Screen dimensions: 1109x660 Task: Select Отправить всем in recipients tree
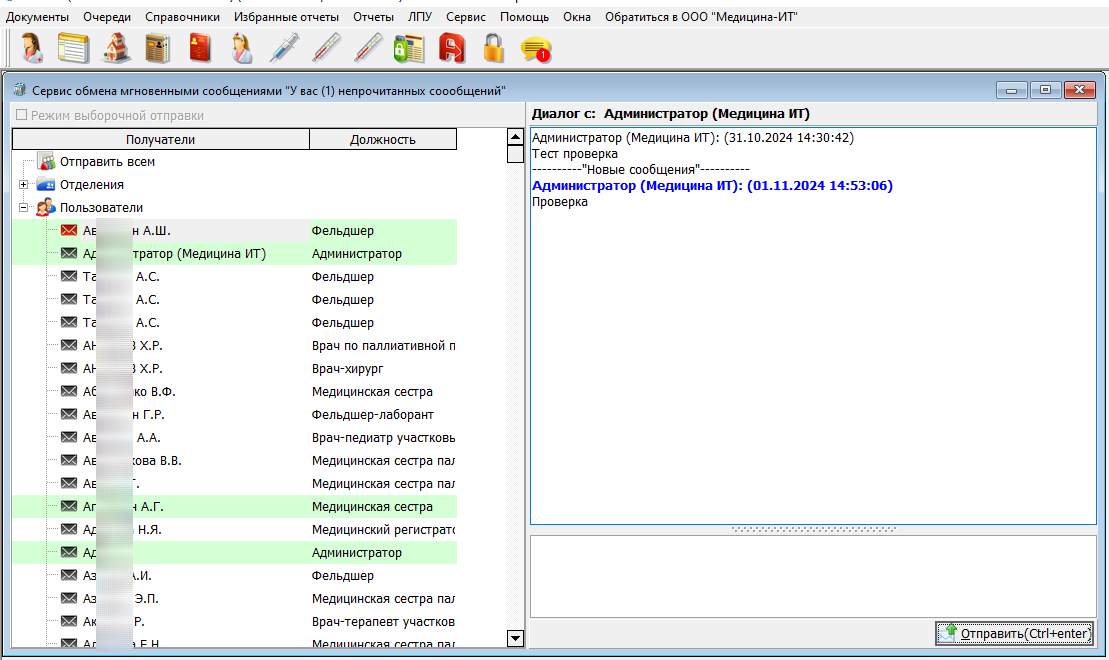[x=107, y=161]
